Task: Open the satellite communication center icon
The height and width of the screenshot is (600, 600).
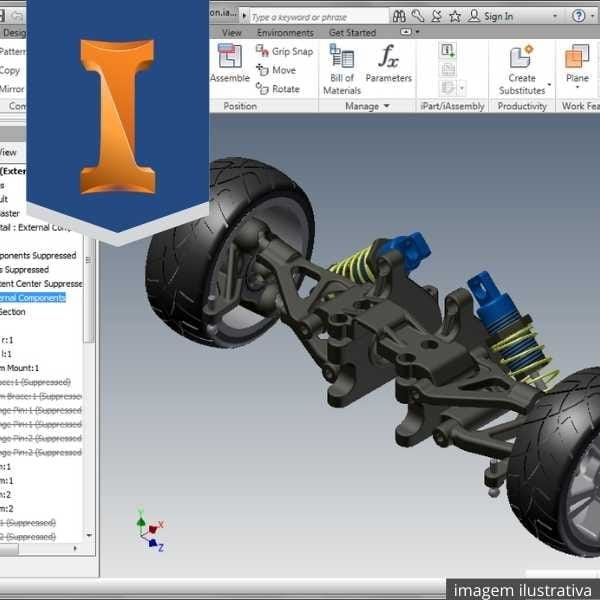Action: click(436, 16)
